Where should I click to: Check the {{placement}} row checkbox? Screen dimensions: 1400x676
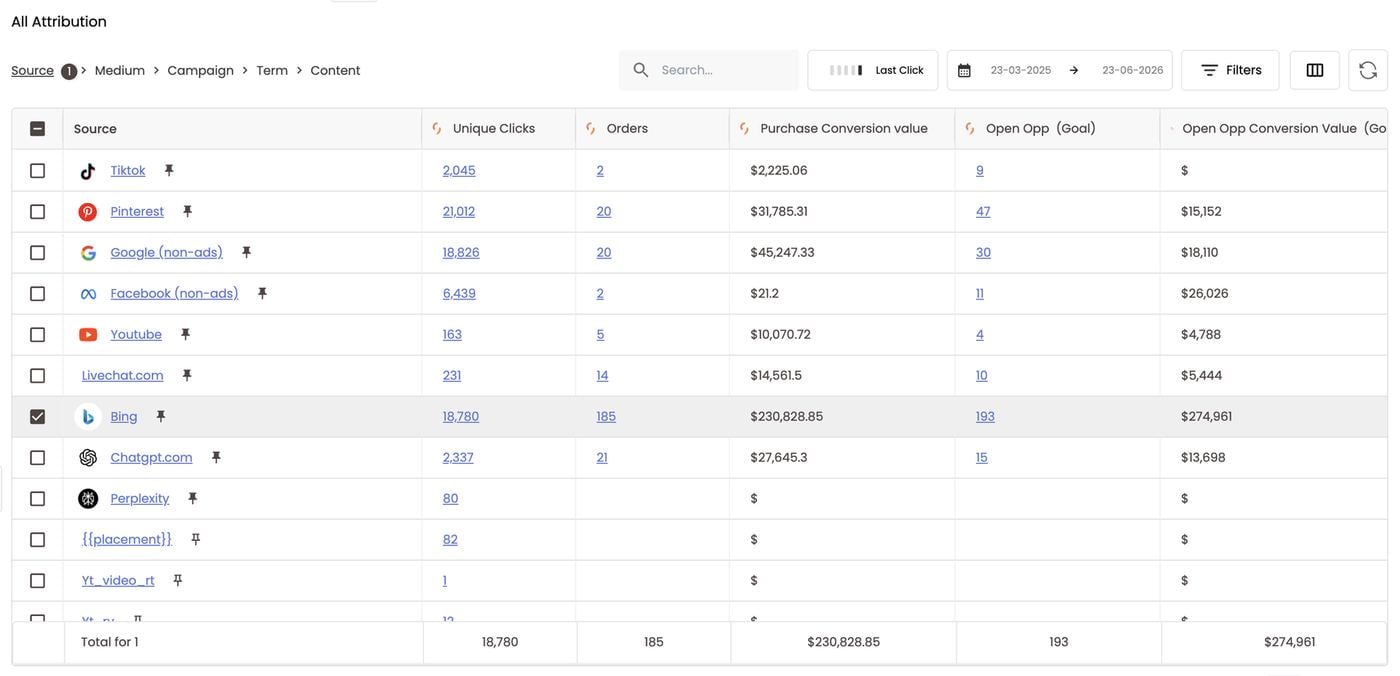(x=37, y=540)
